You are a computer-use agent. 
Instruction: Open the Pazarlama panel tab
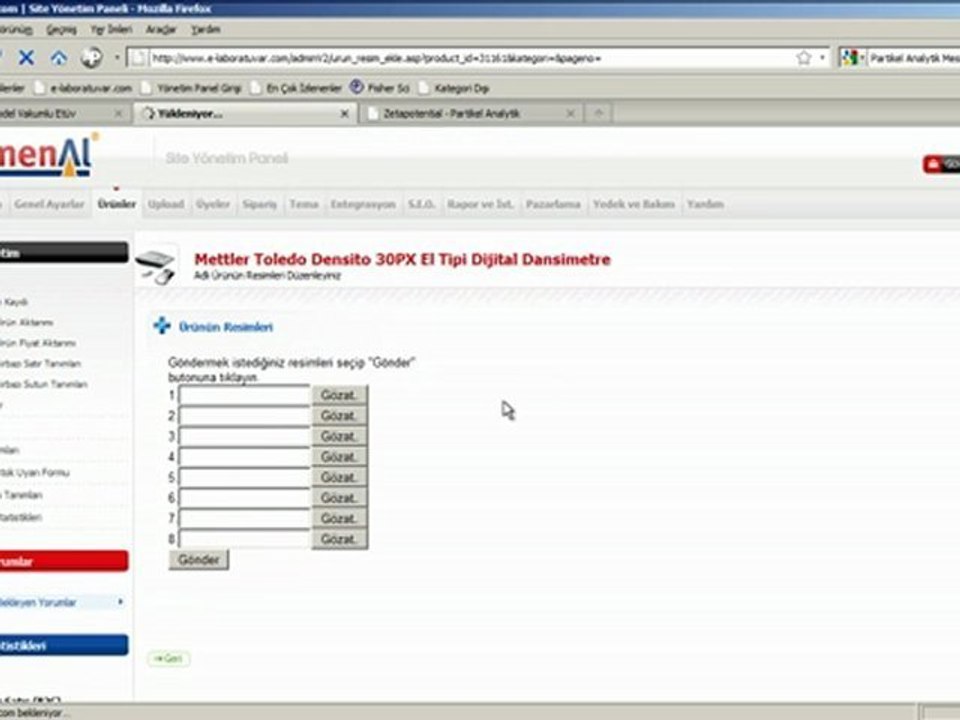point(553,204)
